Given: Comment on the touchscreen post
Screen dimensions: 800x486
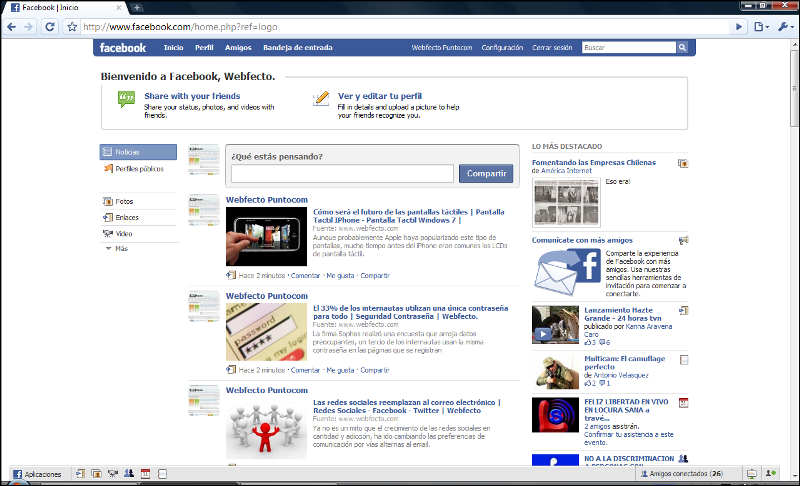Looking at the screenshot, I should pos(305,275).
